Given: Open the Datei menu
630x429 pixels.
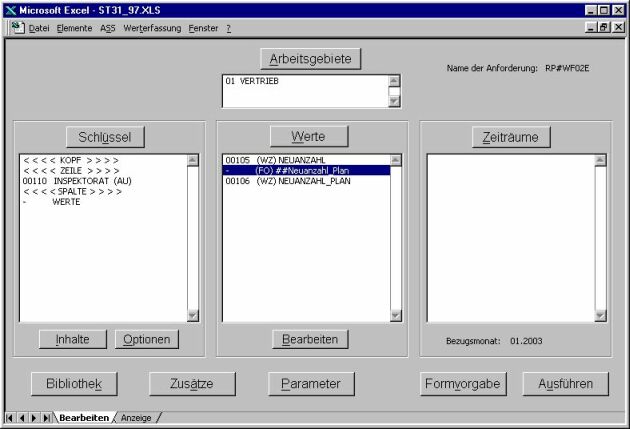Looking at the screenshot, I should click(x=39, y=27).
